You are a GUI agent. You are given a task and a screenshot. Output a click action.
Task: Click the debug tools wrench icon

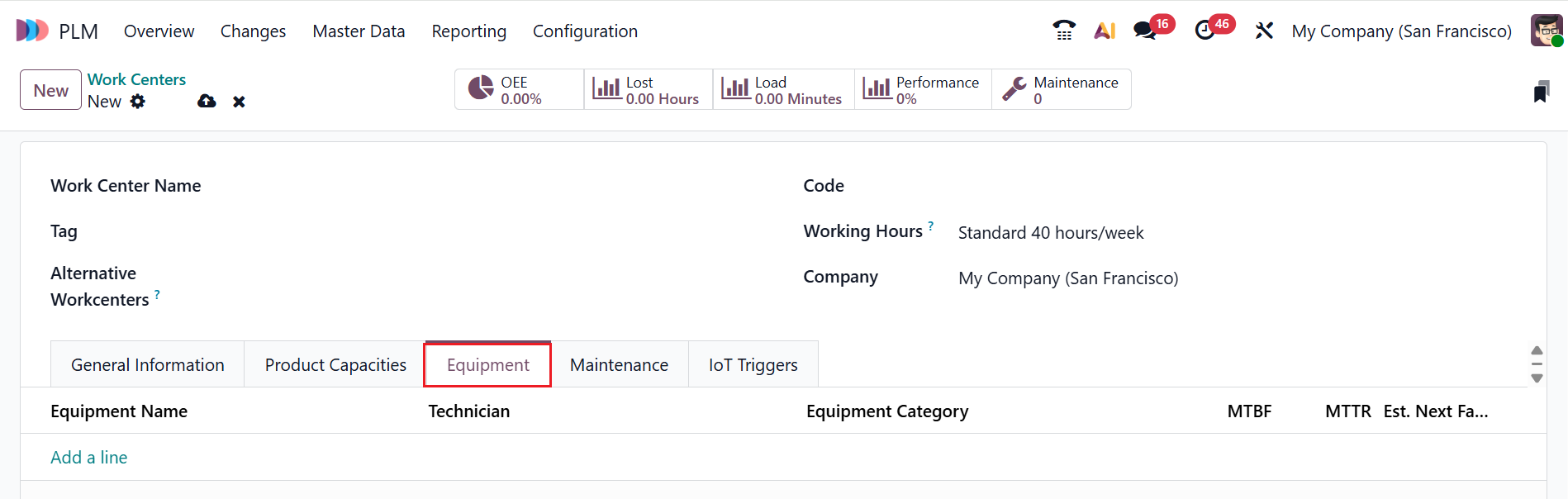point(1264,31)
